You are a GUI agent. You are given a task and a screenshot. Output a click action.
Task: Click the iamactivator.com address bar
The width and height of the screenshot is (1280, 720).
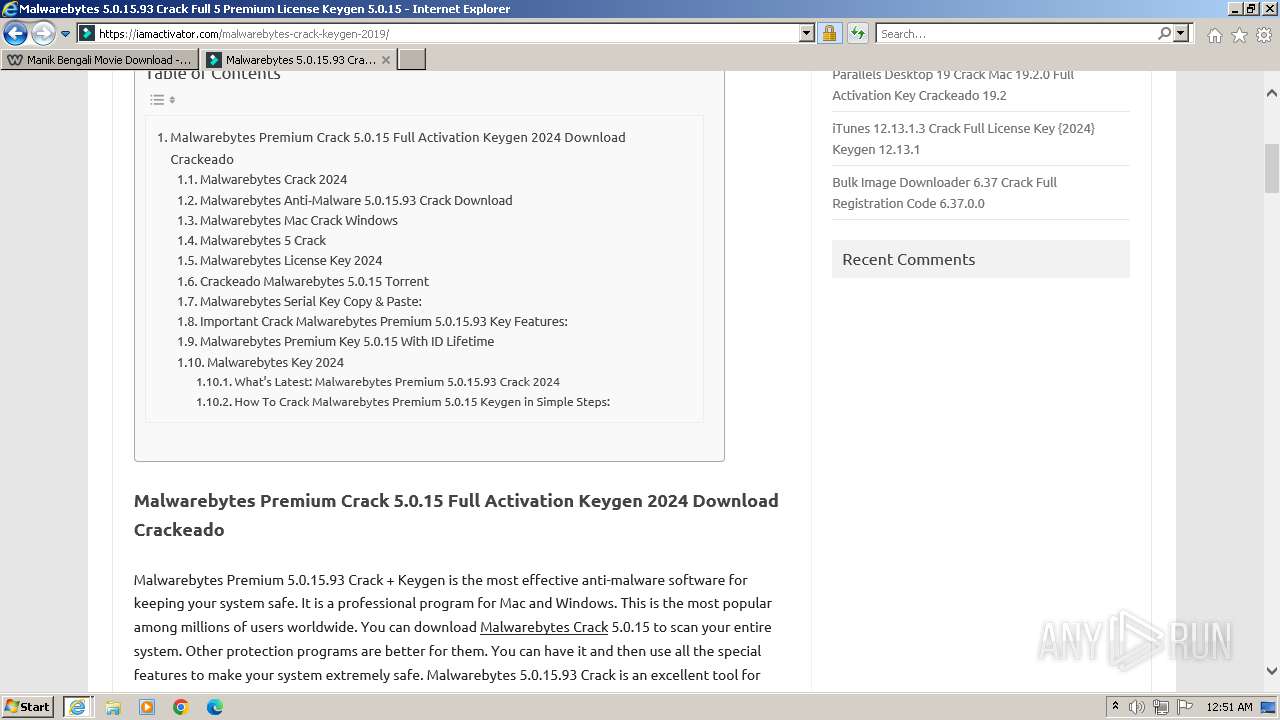(x=439, y=33)
